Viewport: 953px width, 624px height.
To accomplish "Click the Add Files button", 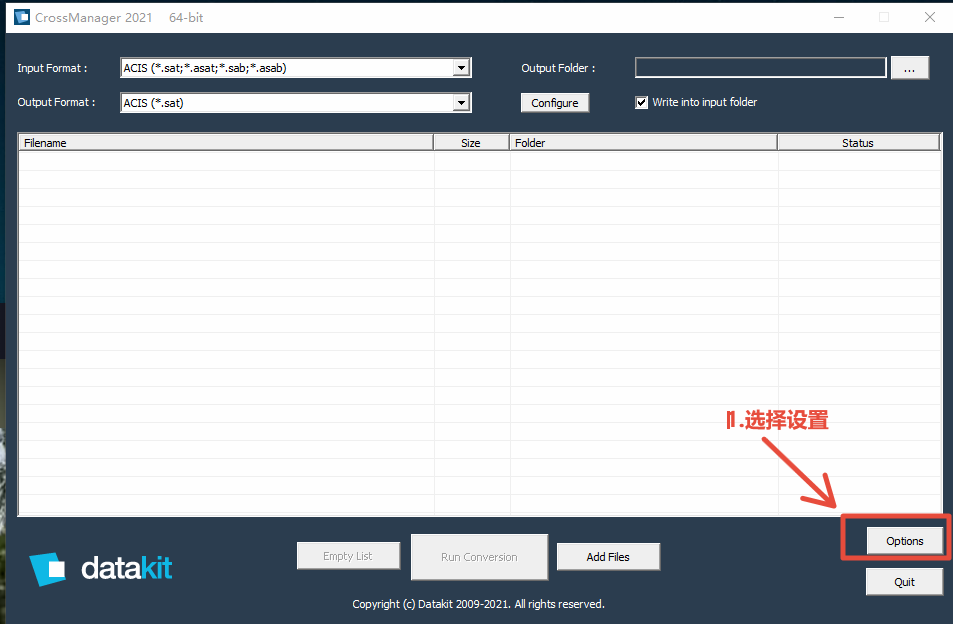I will pos(608,557).
